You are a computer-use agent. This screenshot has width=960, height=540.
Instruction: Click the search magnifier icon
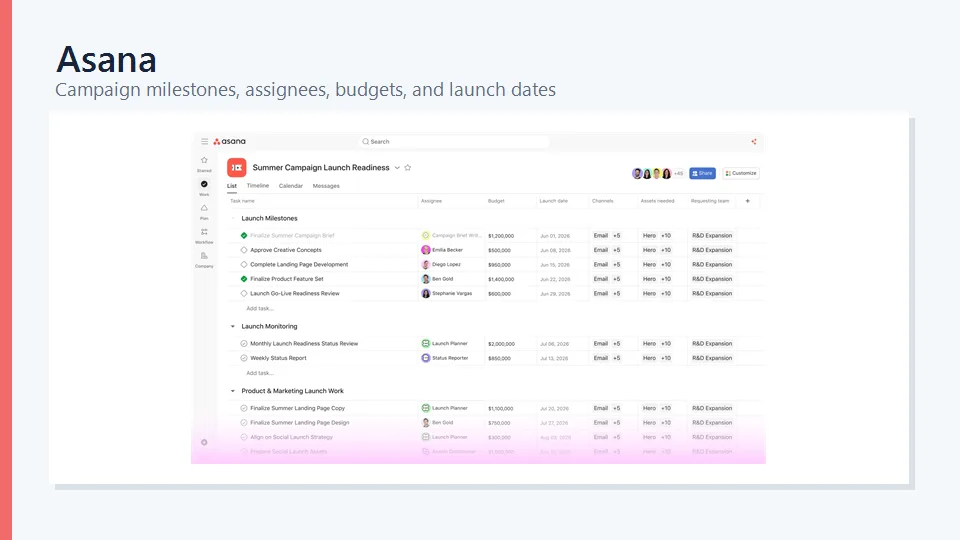click(x=366, y=141)
